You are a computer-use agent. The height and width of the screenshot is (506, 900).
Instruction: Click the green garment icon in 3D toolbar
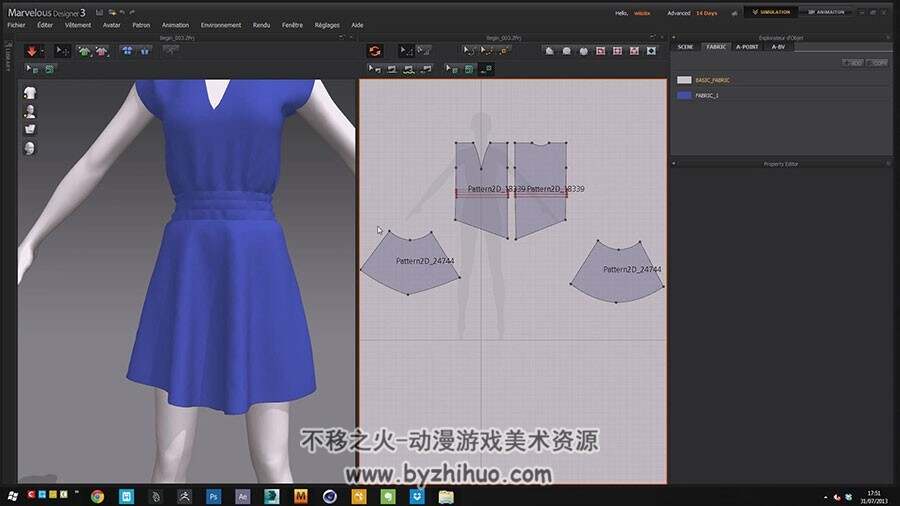[x=85, y=52]
